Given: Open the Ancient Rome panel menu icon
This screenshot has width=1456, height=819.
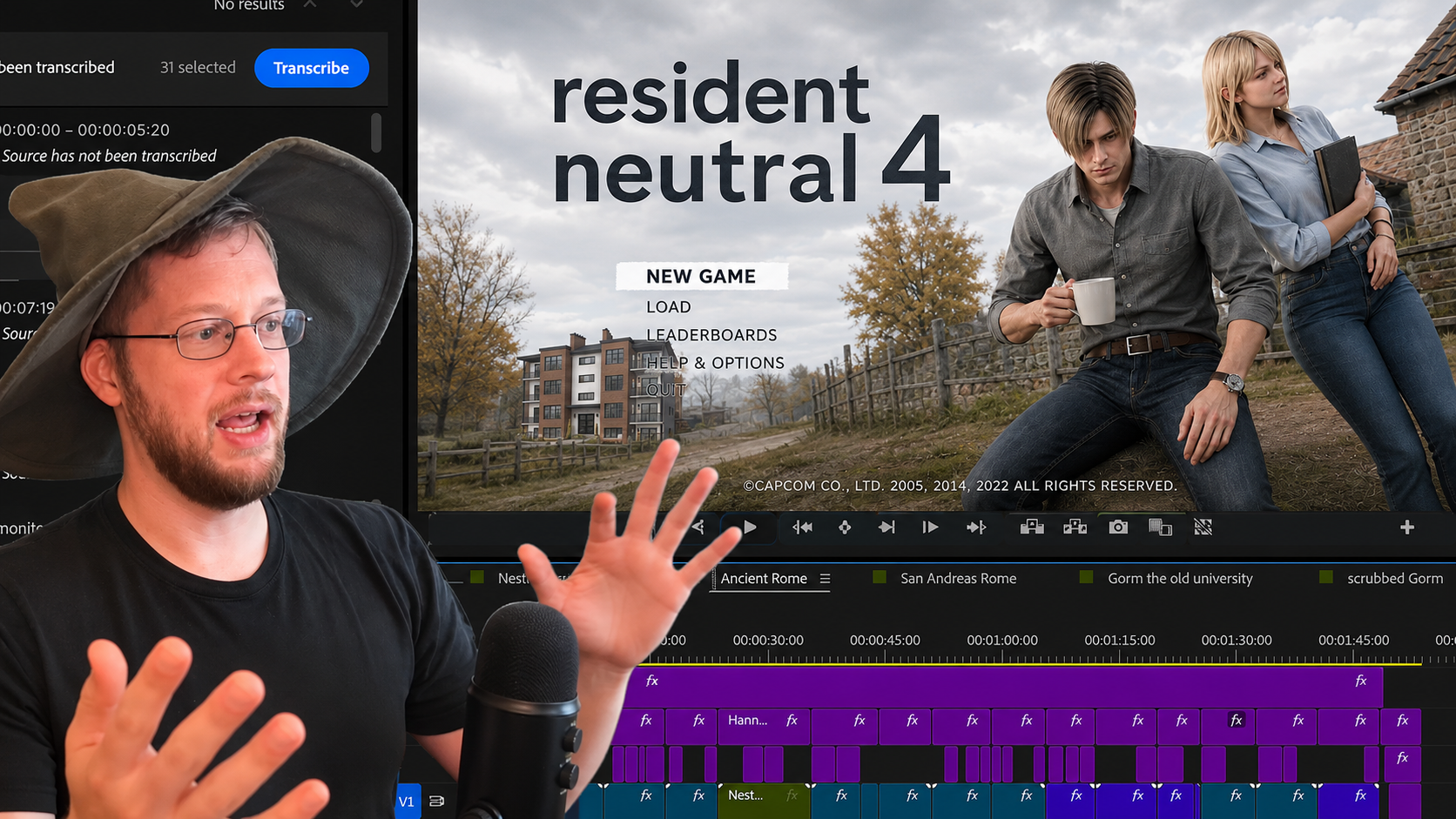Looking at the screenshot, I should [x=825, y=579].
